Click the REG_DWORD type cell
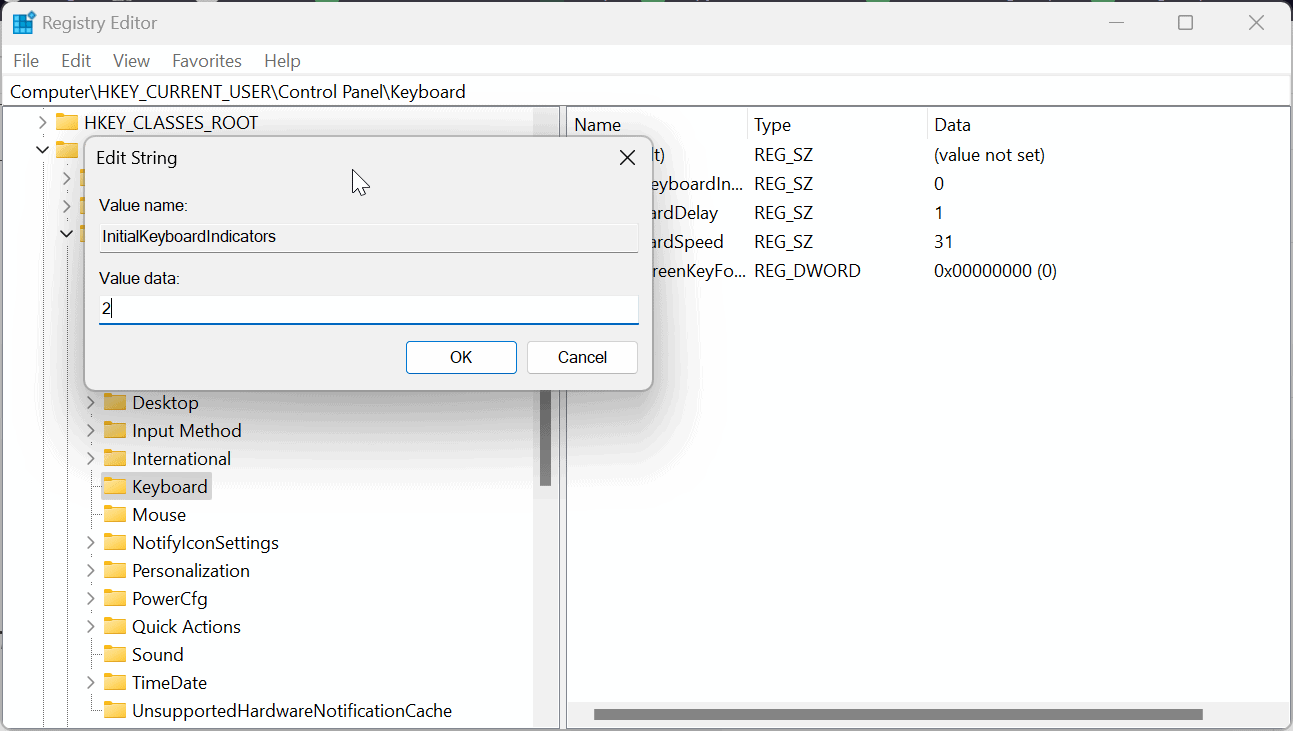The height and width of the screenshot is (731, 1293). pos(807,271)
